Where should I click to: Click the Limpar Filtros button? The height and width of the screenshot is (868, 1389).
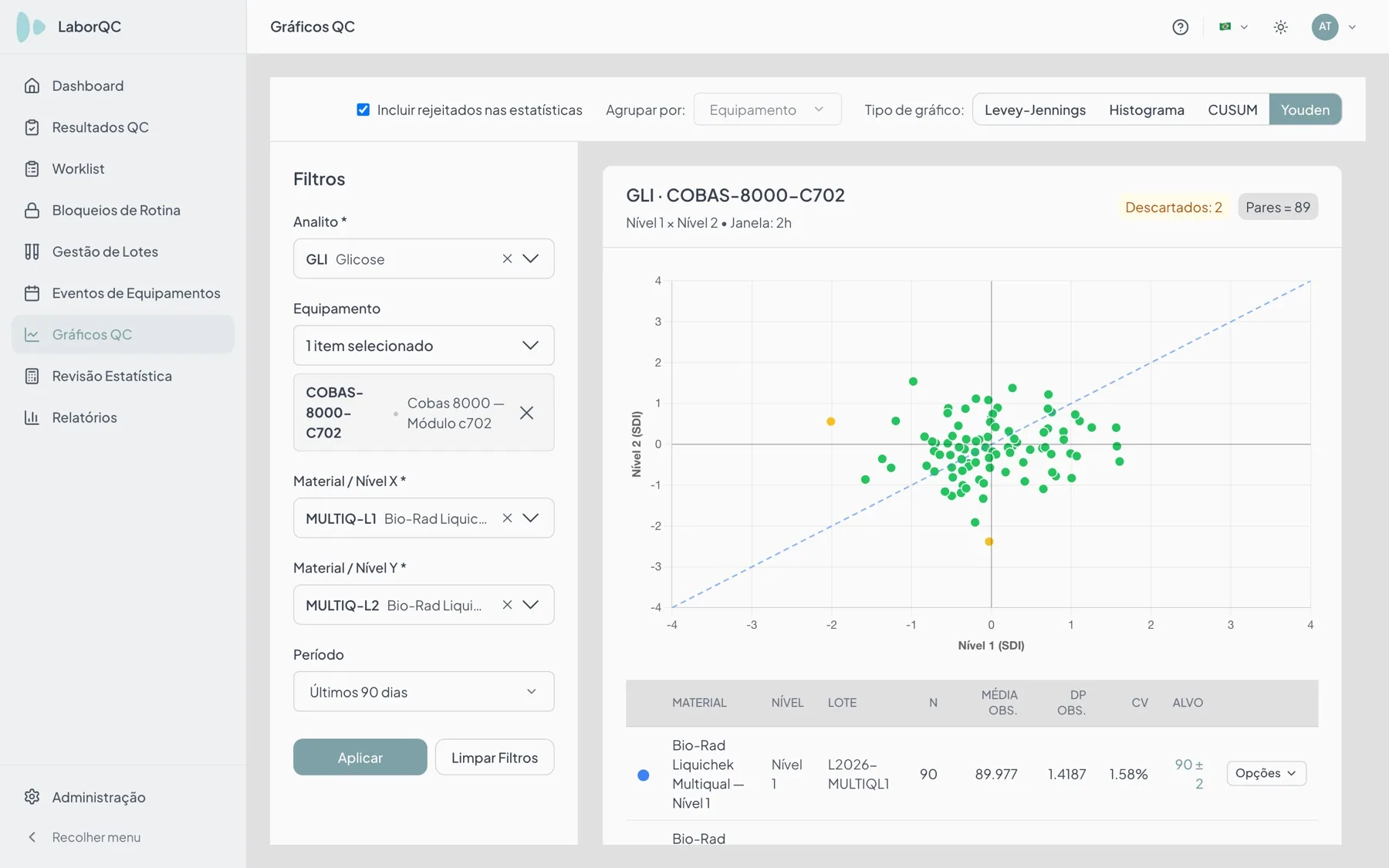click(x=495, y=758)
